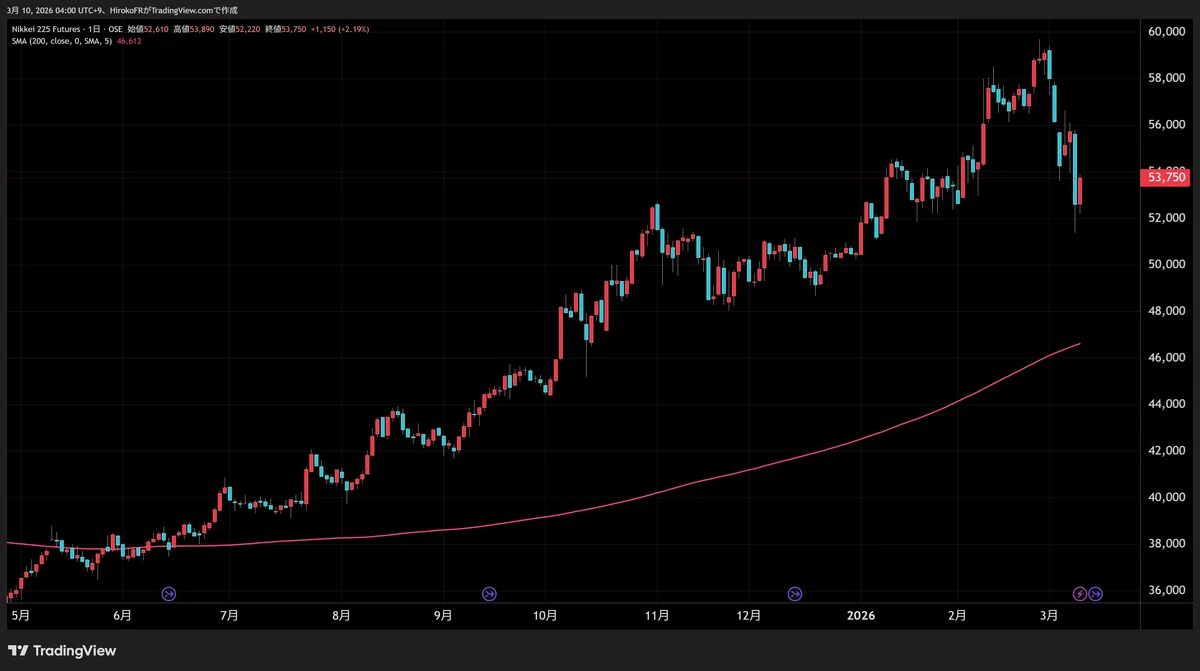Click the 36,000 price axis label
This screenshot has width=1200, height=671.
(1166, 590)
